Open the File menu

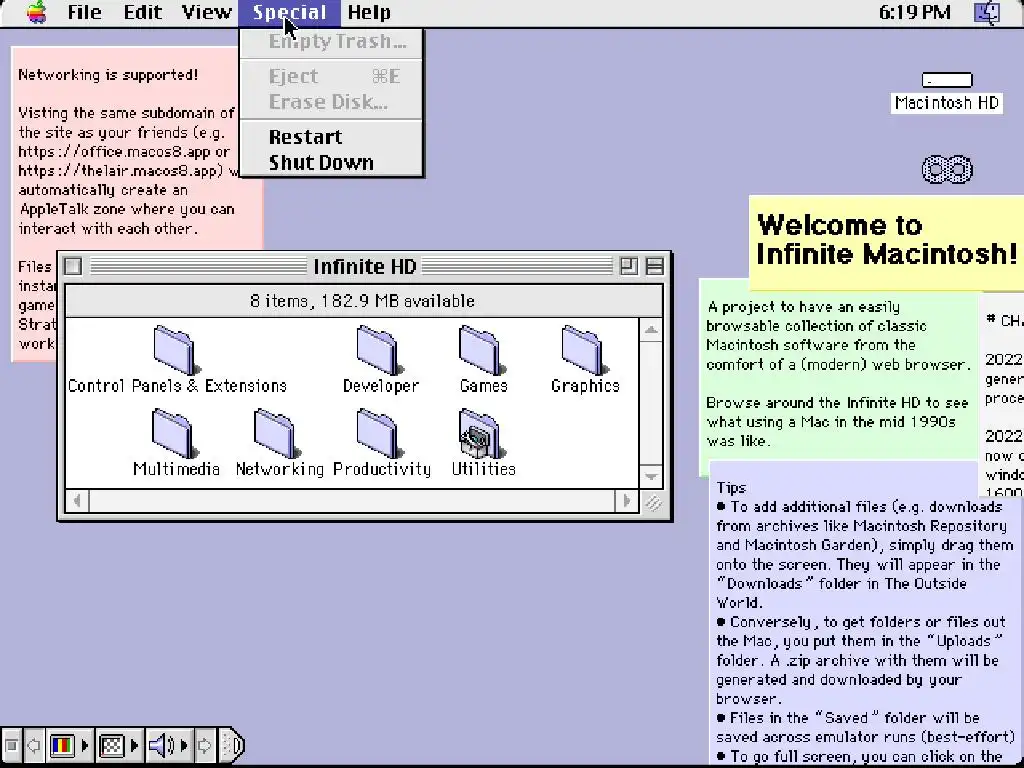[84, 12]
